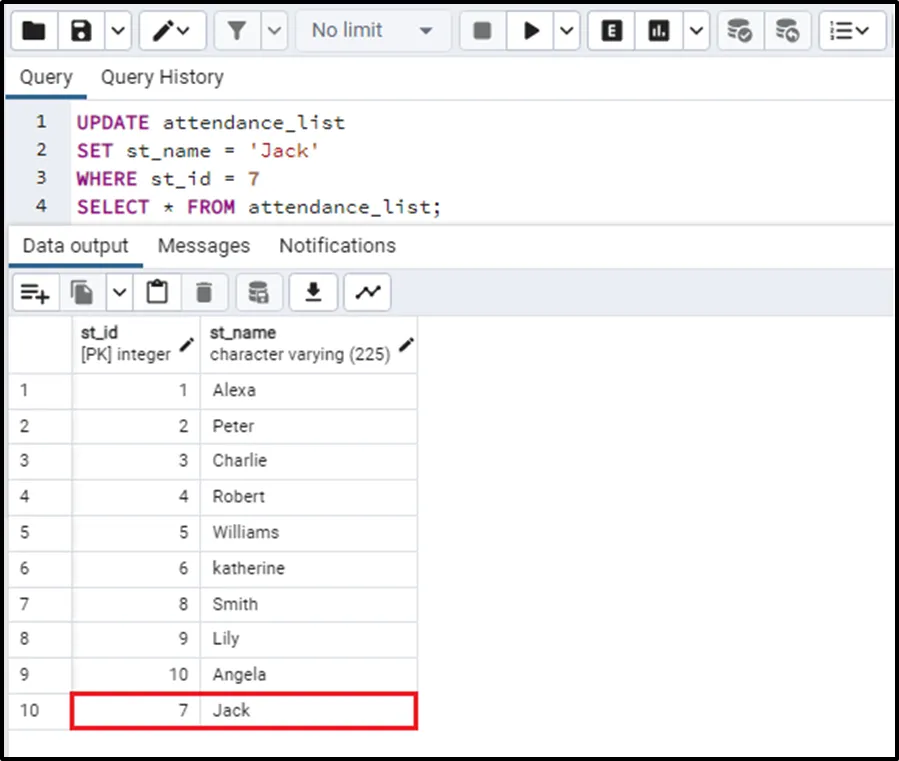Run the query with Execute button
This screenshot has height=761, width=899.
[x=530, y=31]
